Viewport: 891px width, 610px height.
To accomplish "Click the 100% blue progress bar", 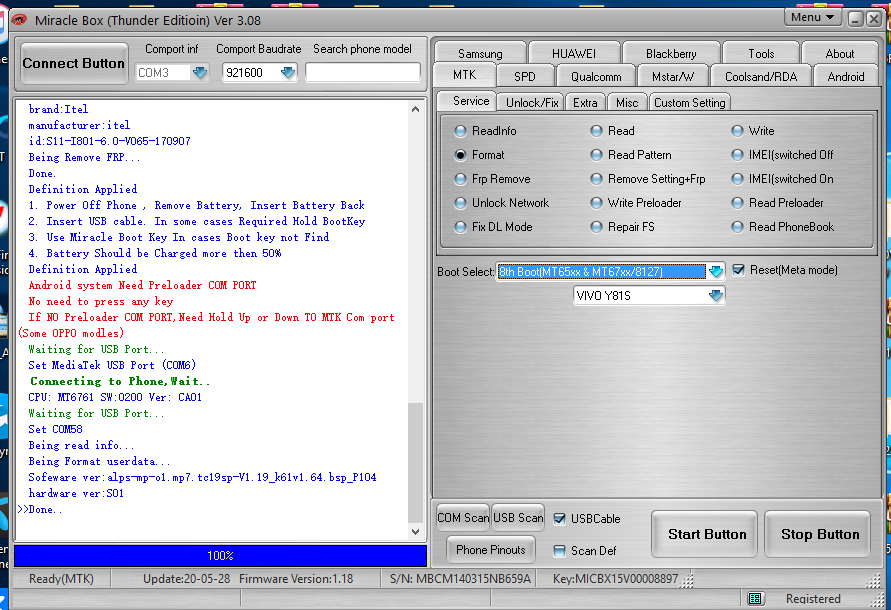I will (x=220, y=556).
